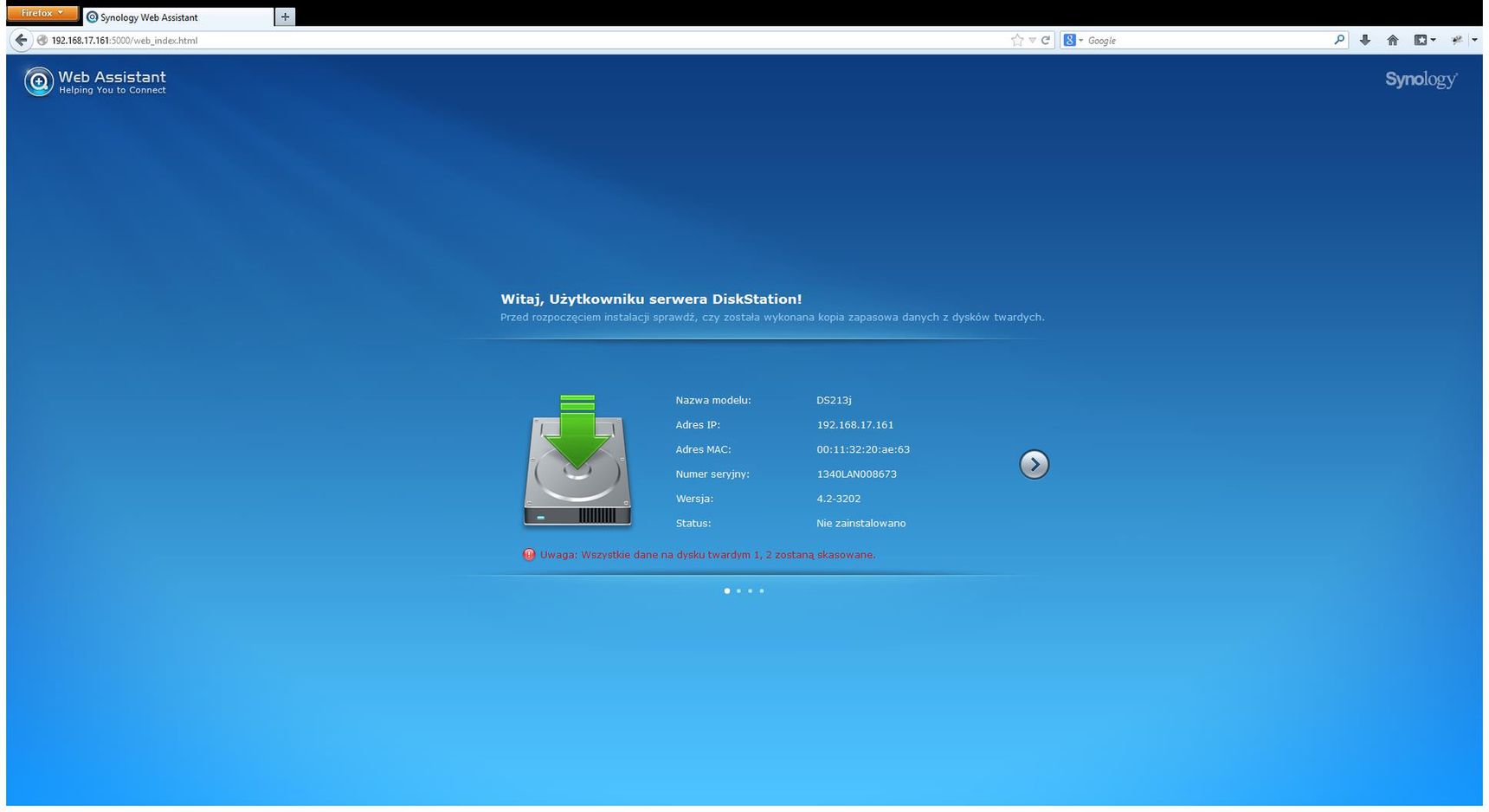
Task: Click the MAC address 00:11:32:20:ae:63
Action: pos(863,449)
